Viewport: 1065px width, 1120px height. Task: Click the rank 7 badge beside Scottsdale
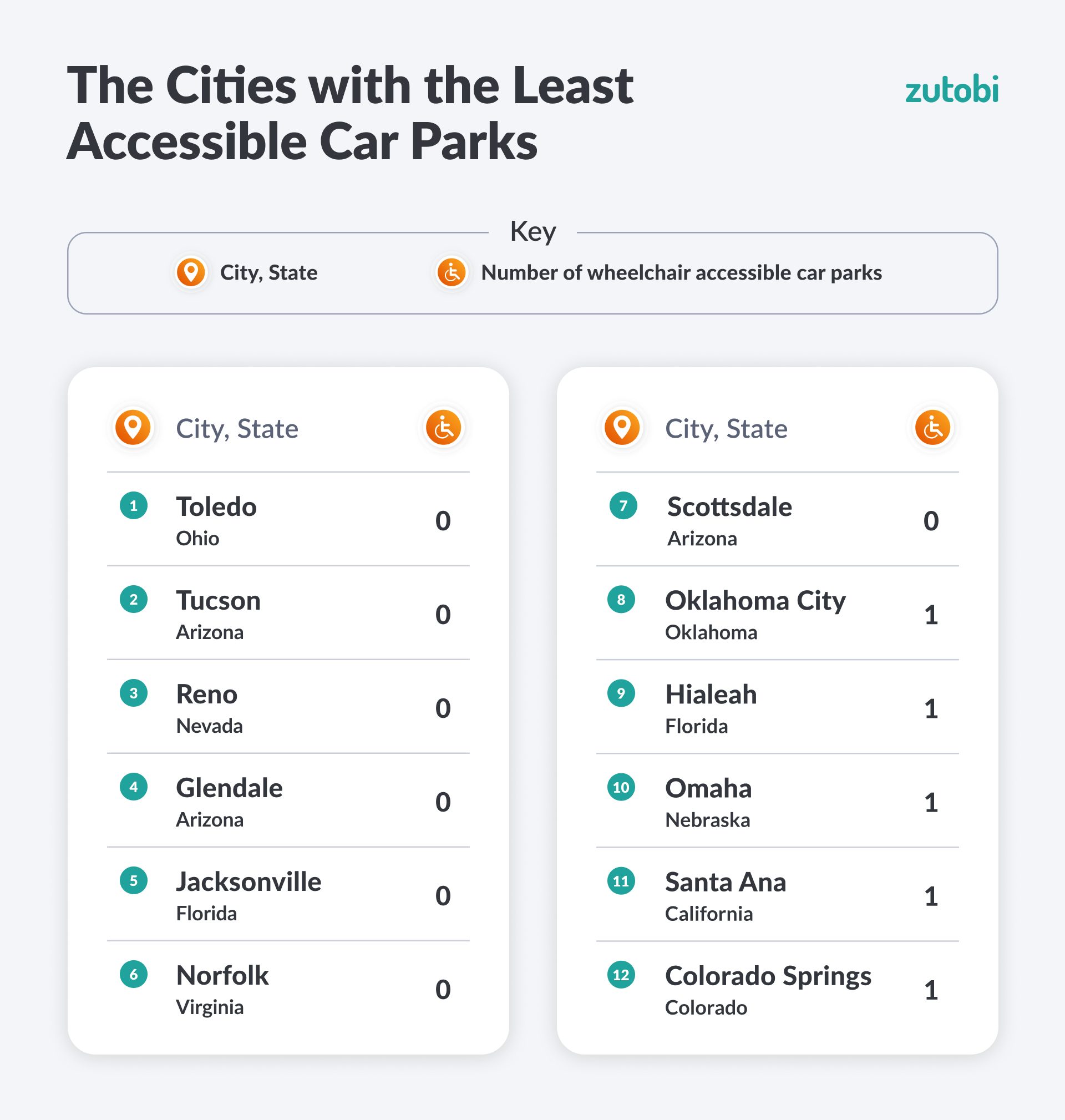pyautogui.click(x=623, y=505)
